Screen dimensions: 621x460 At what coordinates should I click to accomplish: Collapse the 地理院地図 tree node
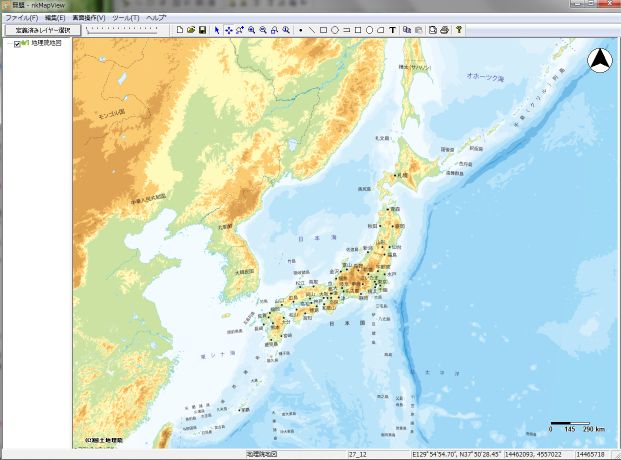[7, 44]
